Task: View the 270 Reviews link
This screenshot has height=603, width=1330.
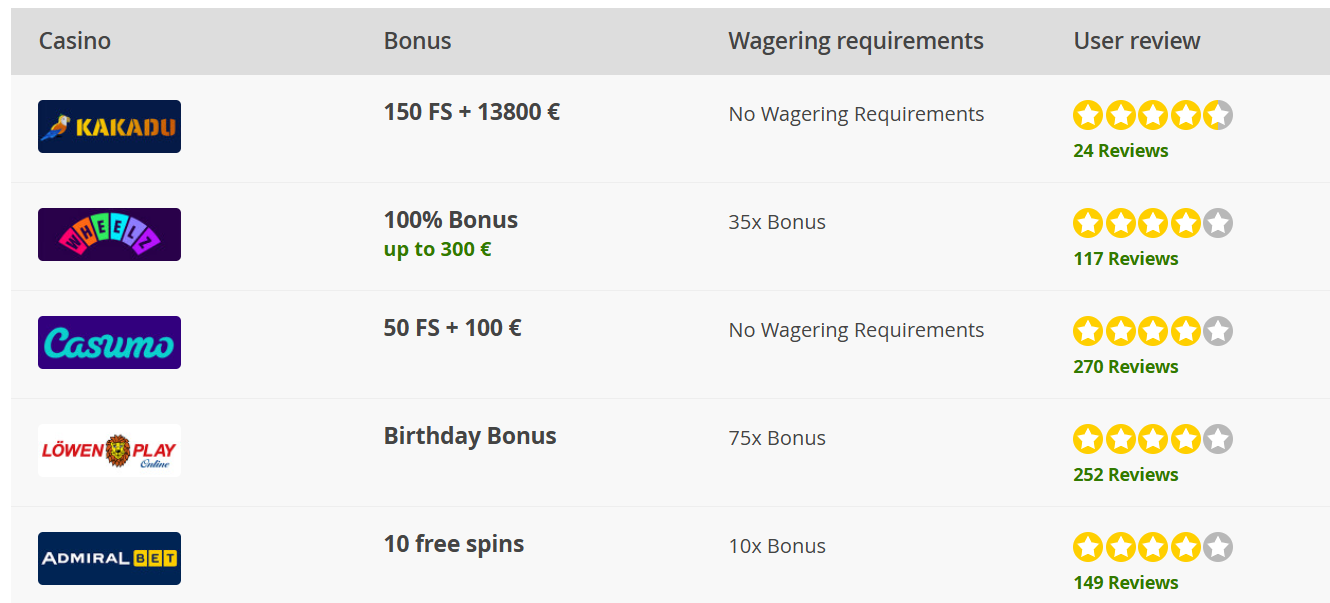Action: tap(1125, 367)
